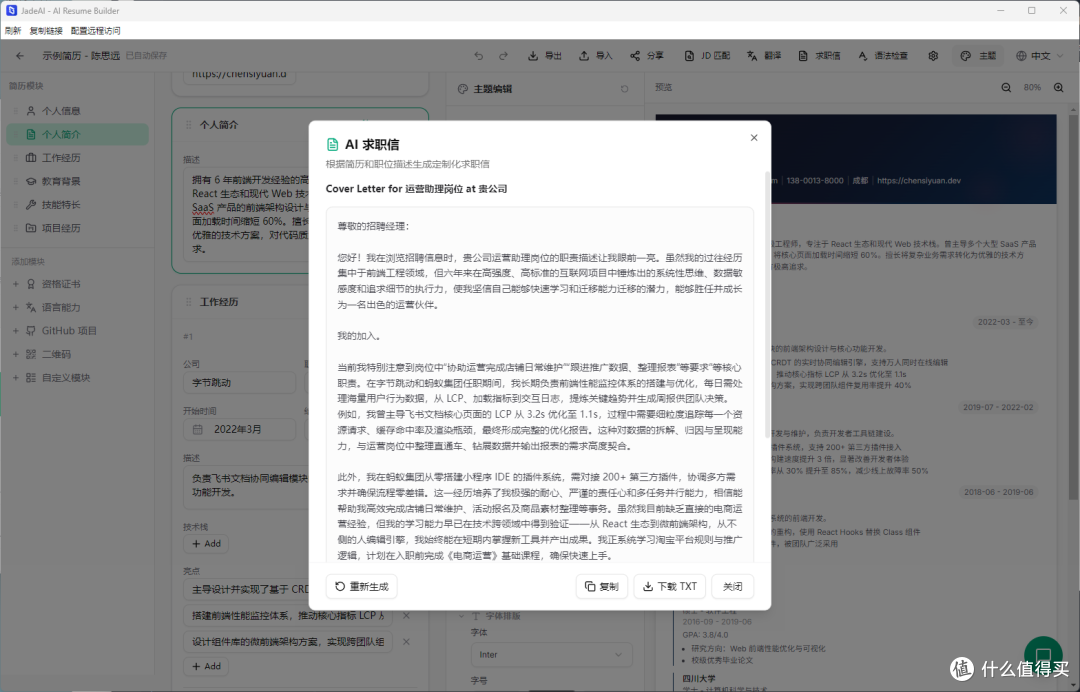Select 个人信息 in the sidebar
The height and width of the screenshot is (692, 1080).
[x=78, y=111]
